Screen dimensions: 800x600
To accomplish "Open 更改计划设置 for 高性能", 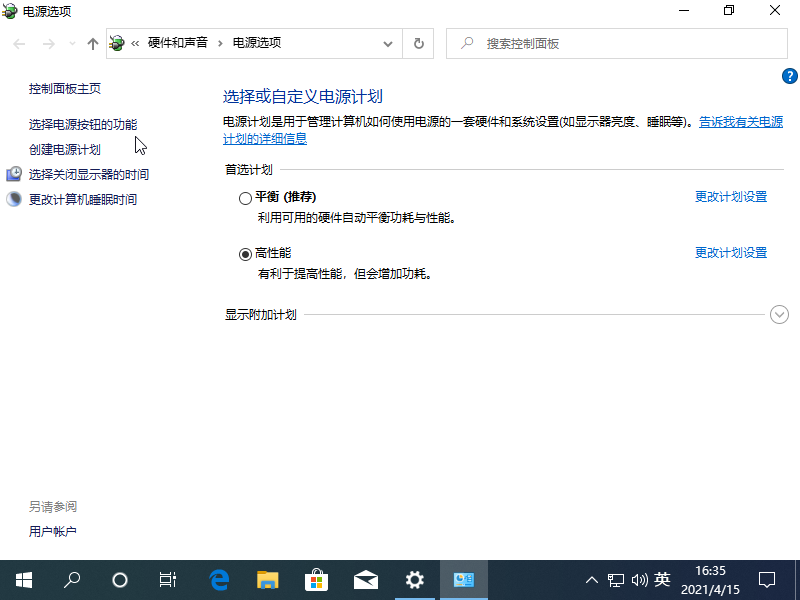I will [730, 252].
